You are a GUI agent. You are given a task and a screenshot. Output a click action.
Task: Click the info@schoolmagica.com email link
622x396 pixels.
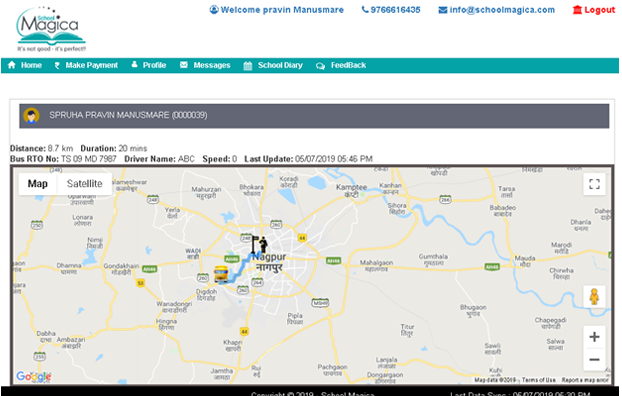[x=497, y=10]
